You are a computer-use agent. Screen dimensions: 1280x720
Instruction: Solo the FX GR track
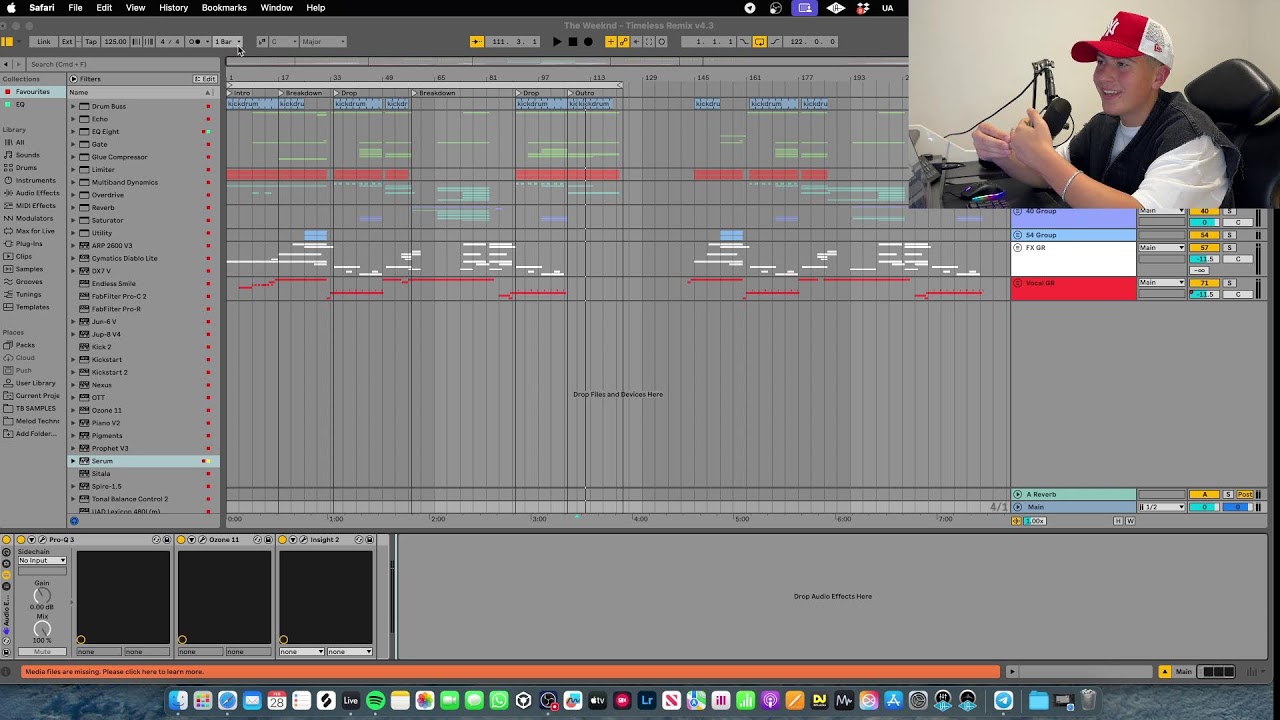[1229, 247]
